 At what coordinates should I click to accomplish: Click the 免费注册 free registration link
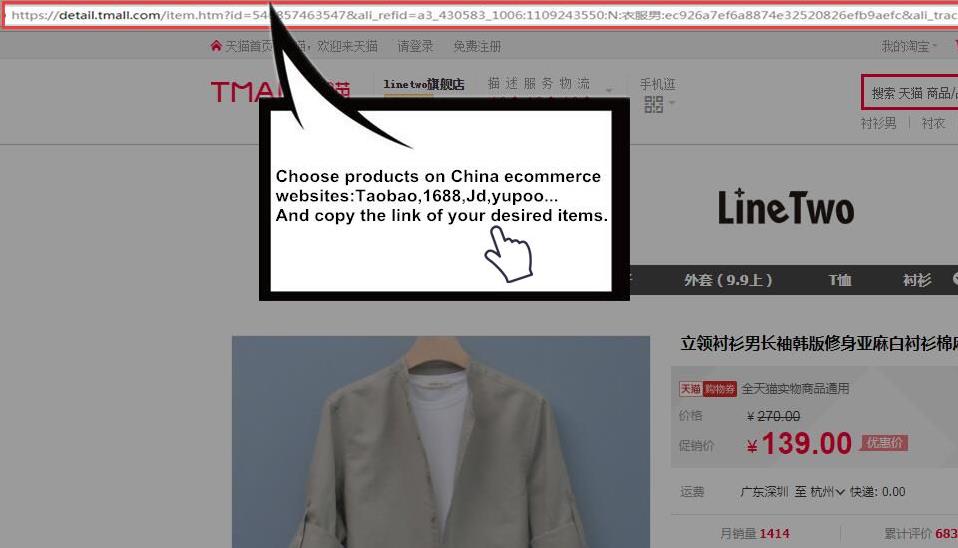tap(477, 46)
